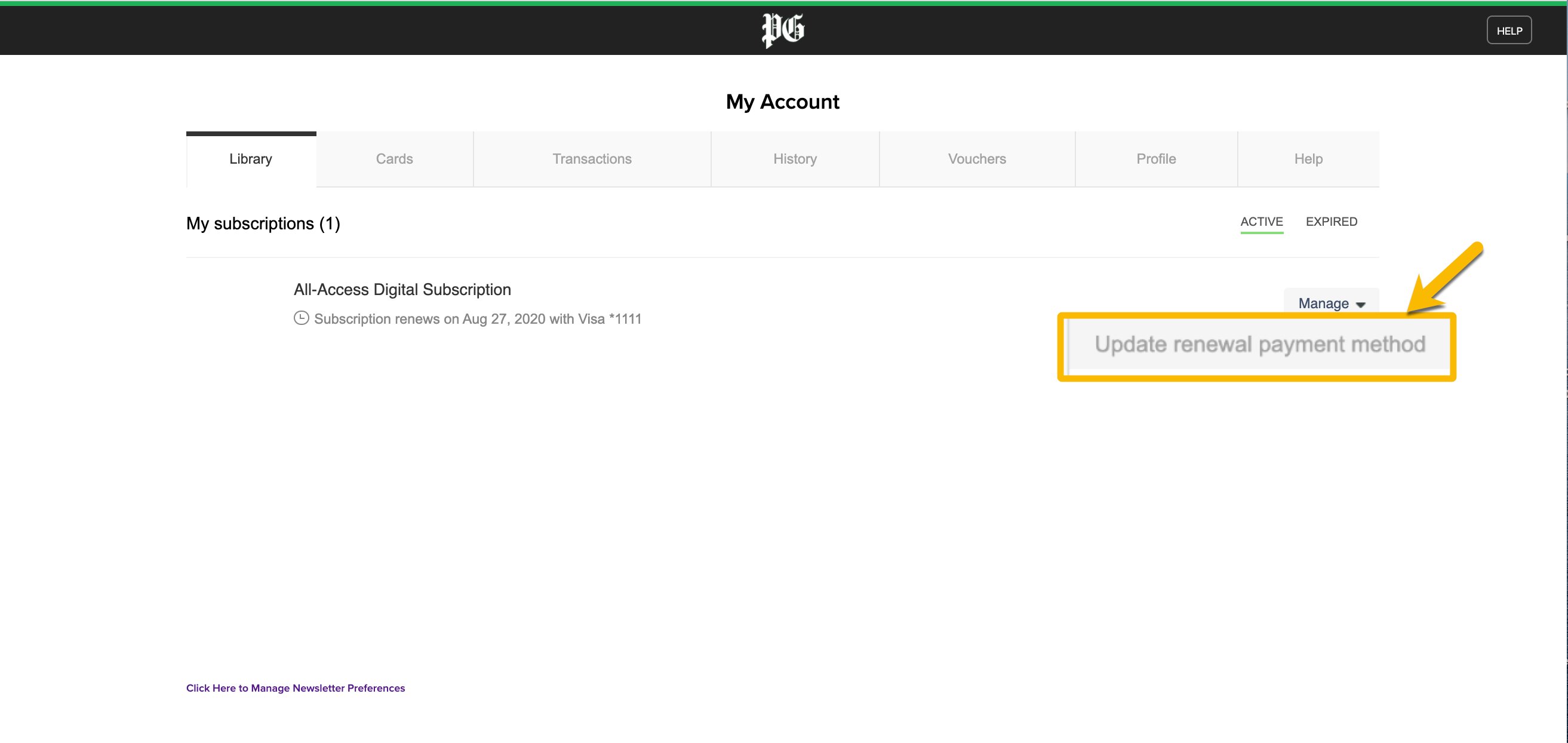This screenshot has height=743, width=1568.
Task: Click the My subscriptions (1) heading
Action: point(263,223)
